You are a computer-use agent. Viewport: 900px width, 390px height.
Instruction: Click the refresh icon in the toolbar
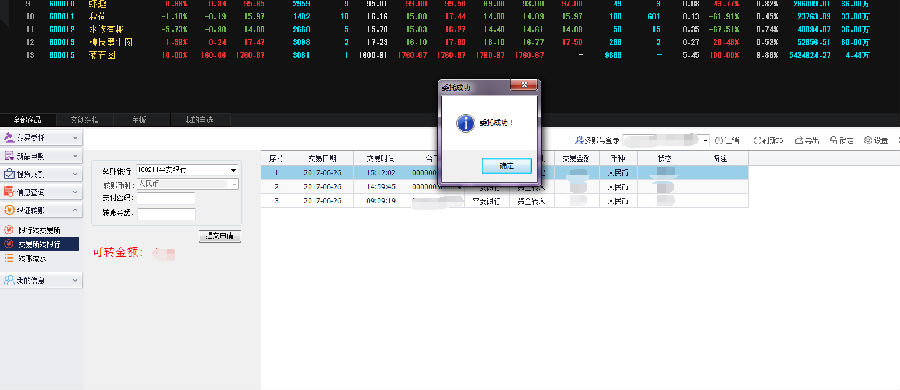pyautogui.click(x=758, y=140)
